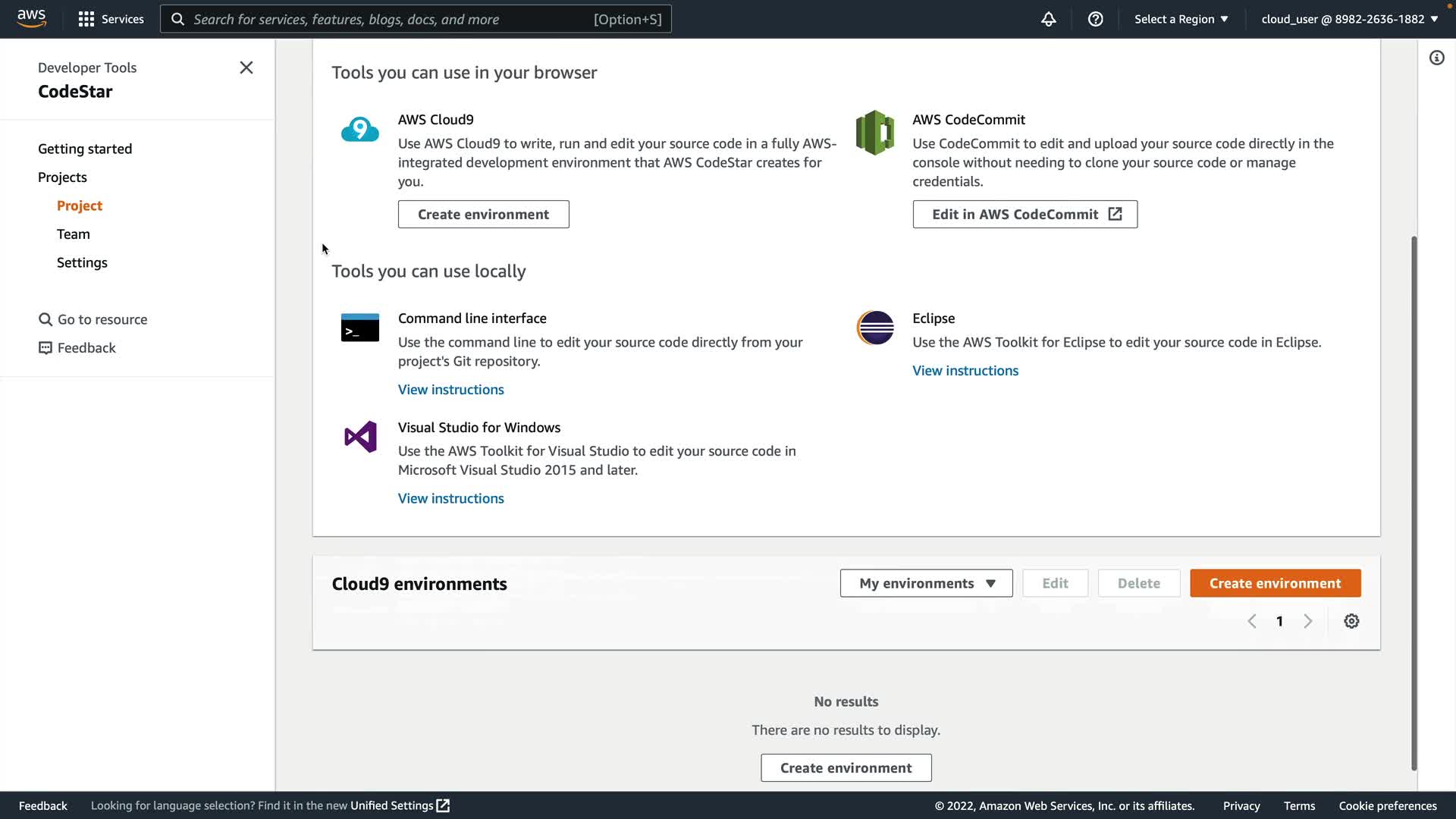Image resolution: width=1456 pixels, height=819 pixels.
Task: Open the notifications bell
Action: [1048, 19]
